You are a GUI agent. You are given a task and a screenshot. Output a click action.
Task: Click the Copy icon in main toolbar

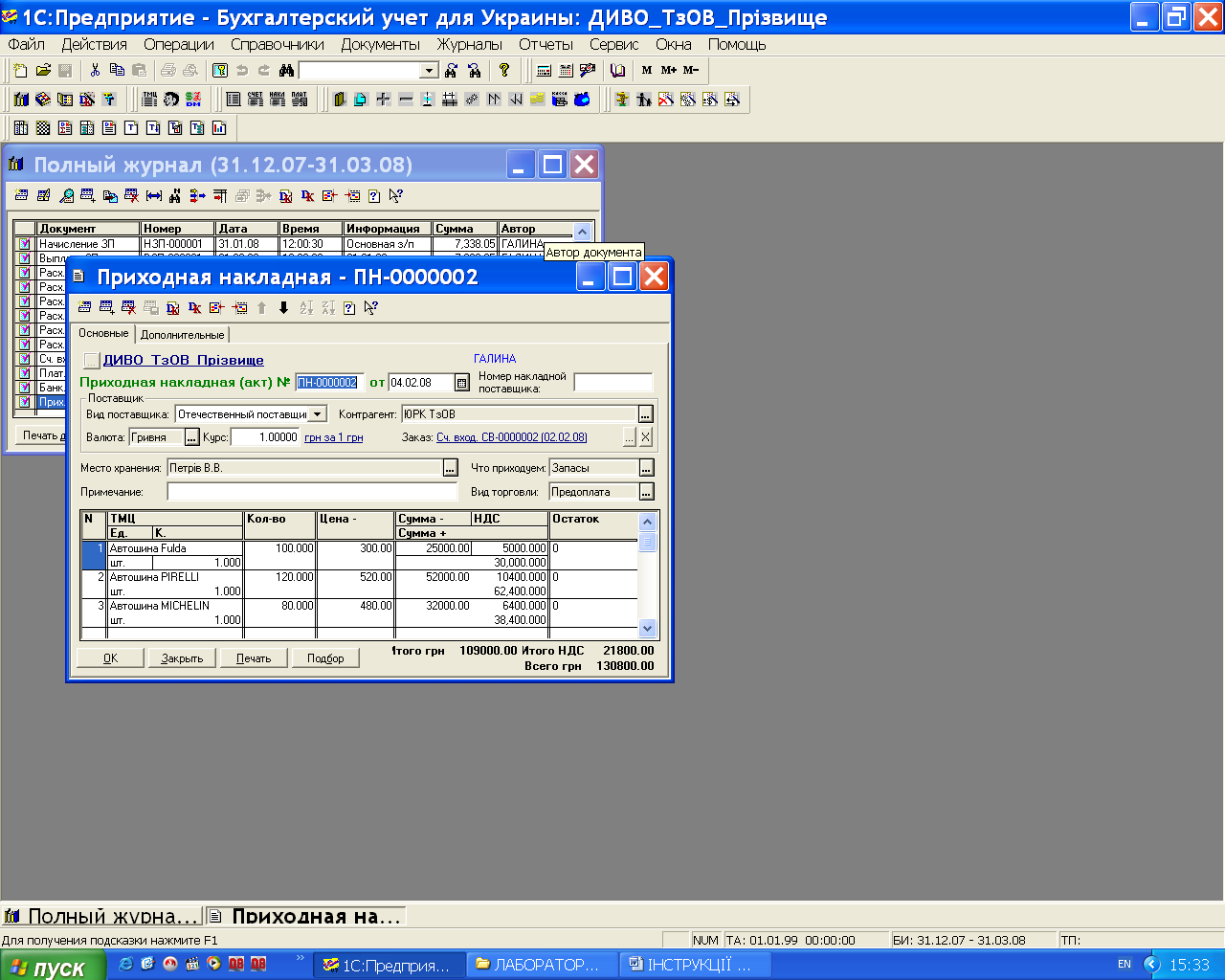[x=117, y=70]
